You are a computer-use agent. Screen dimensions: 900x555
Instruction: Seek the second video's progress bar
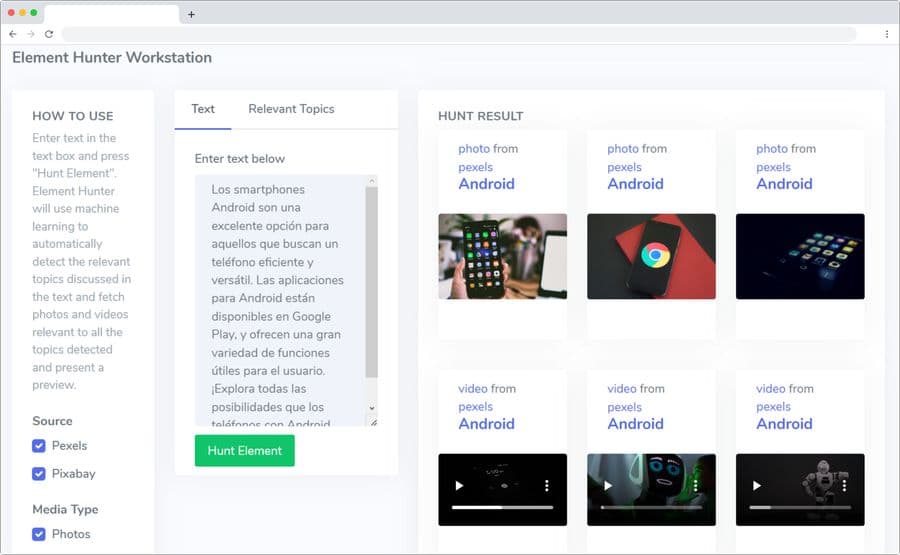(651, 507)
